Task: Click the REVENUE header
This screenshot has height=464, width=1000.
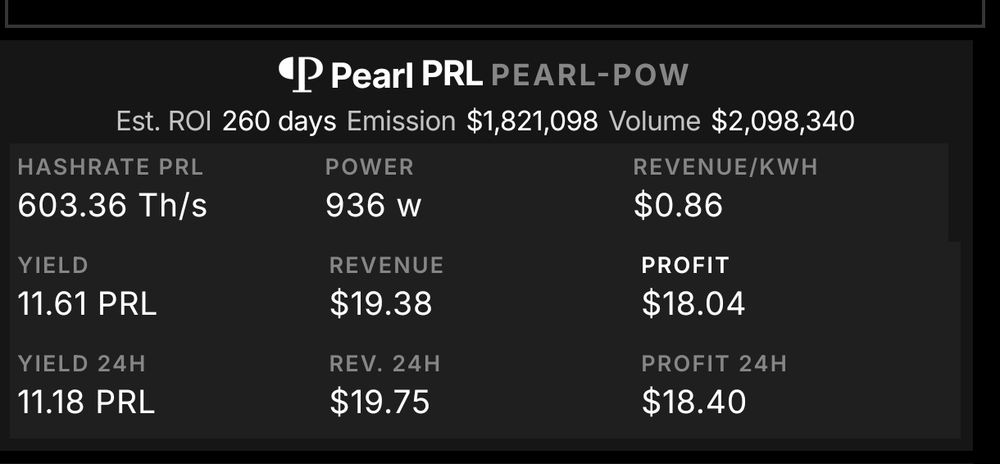Action: click(386, 266)
